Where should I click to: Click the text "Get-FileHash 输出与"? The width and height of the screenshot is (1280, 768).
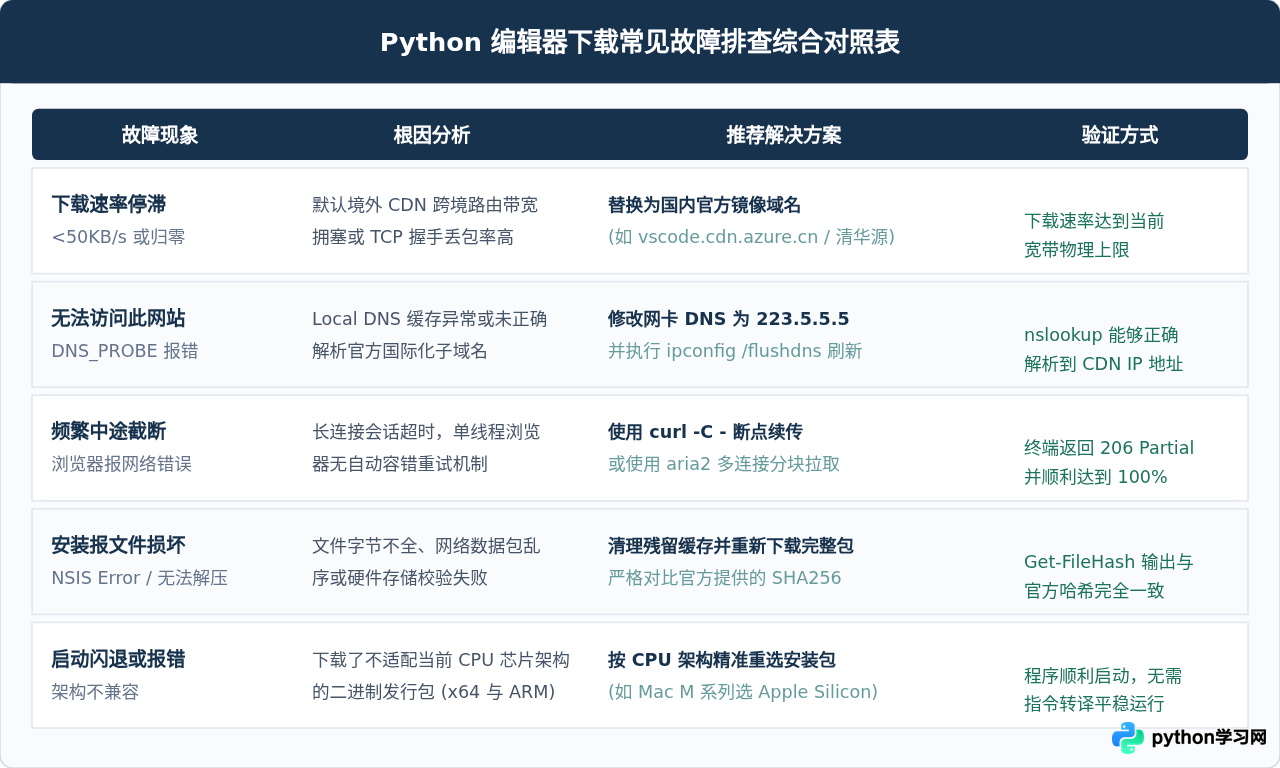(1109, 562)
